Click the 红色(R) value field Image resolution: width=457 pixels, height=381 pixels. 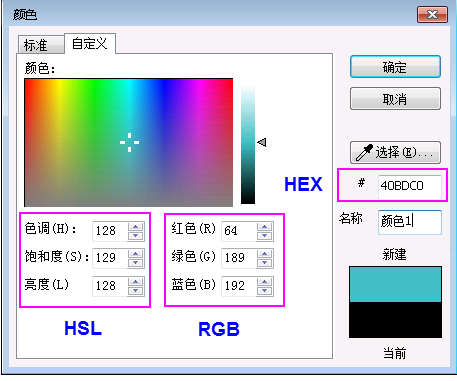[x=239, y=231]
